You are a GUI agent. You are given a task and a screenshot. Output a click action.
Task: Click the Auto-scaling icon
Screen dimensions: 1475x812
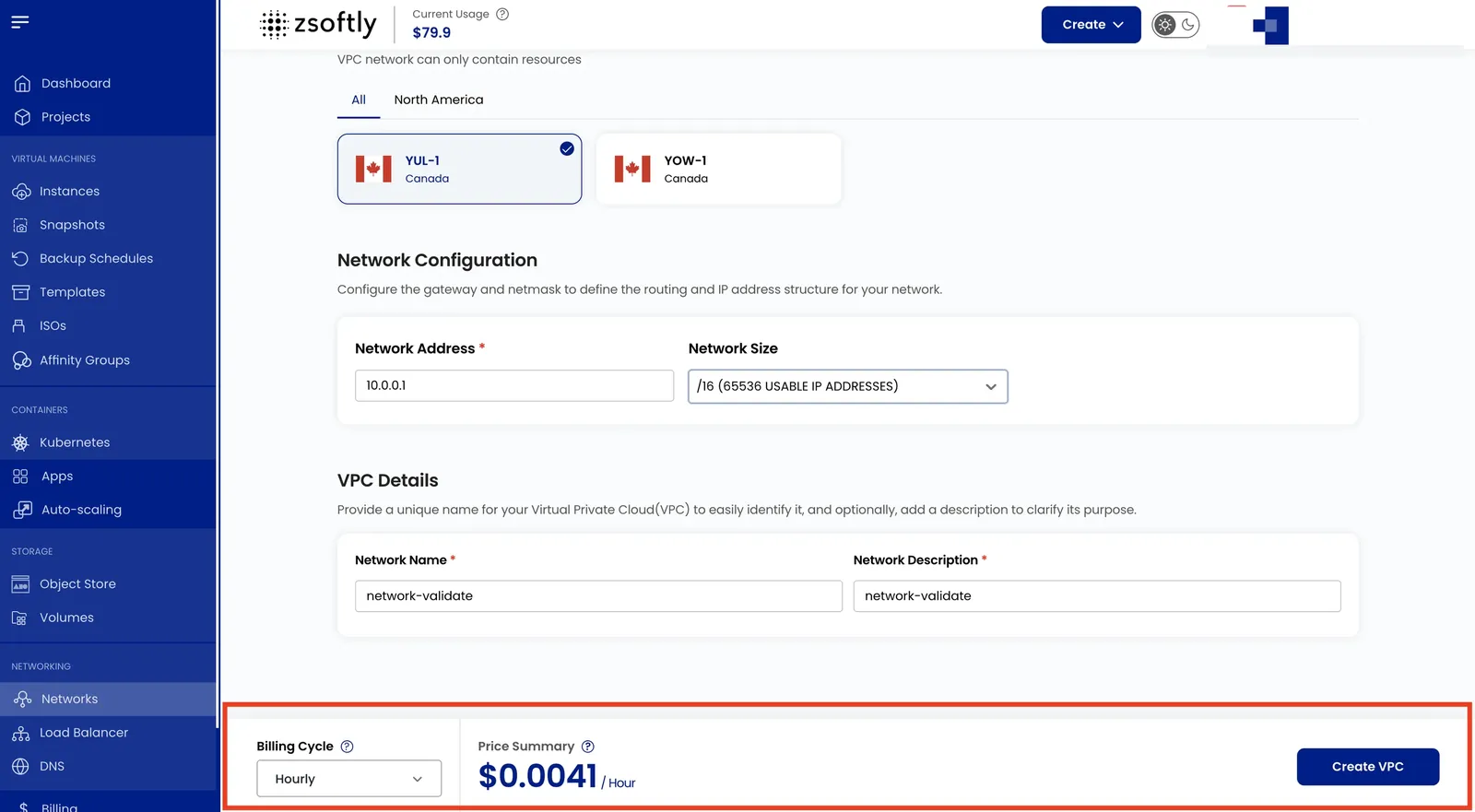pyautogui.click(x=22, y=510)
